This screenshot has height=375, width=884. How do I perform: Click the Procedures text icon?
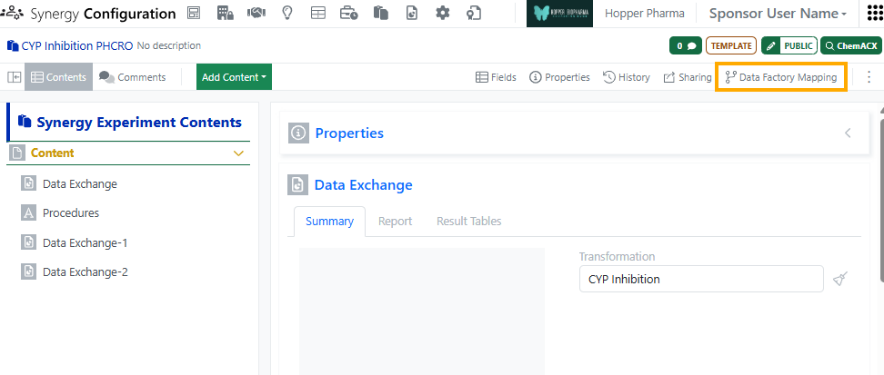click(x=28, y=213)
